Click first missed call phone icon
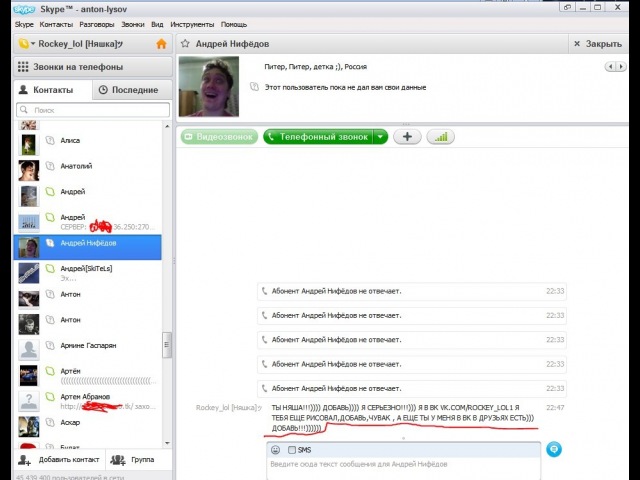This screenshot has height=480, width=640. tap(264, 291)
